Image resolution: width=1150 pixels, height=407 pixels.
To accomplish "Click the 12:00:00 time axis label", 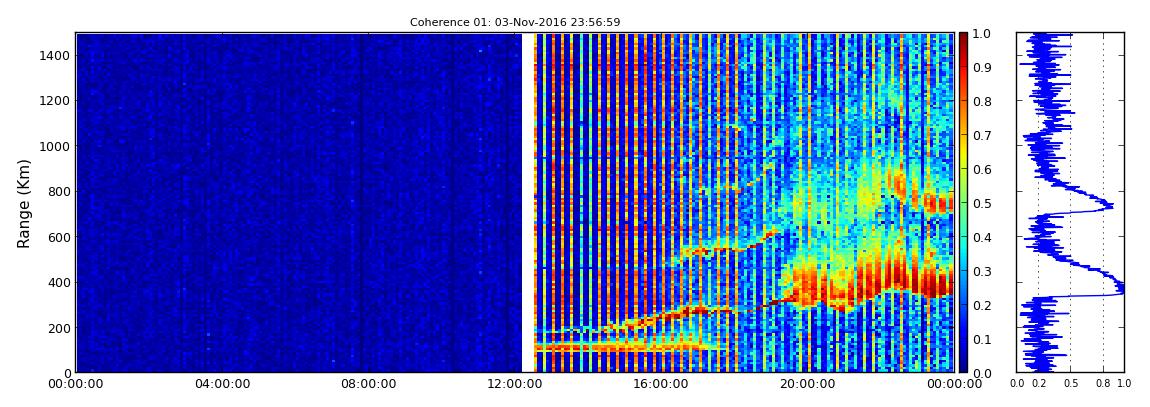I will point(515,384).
